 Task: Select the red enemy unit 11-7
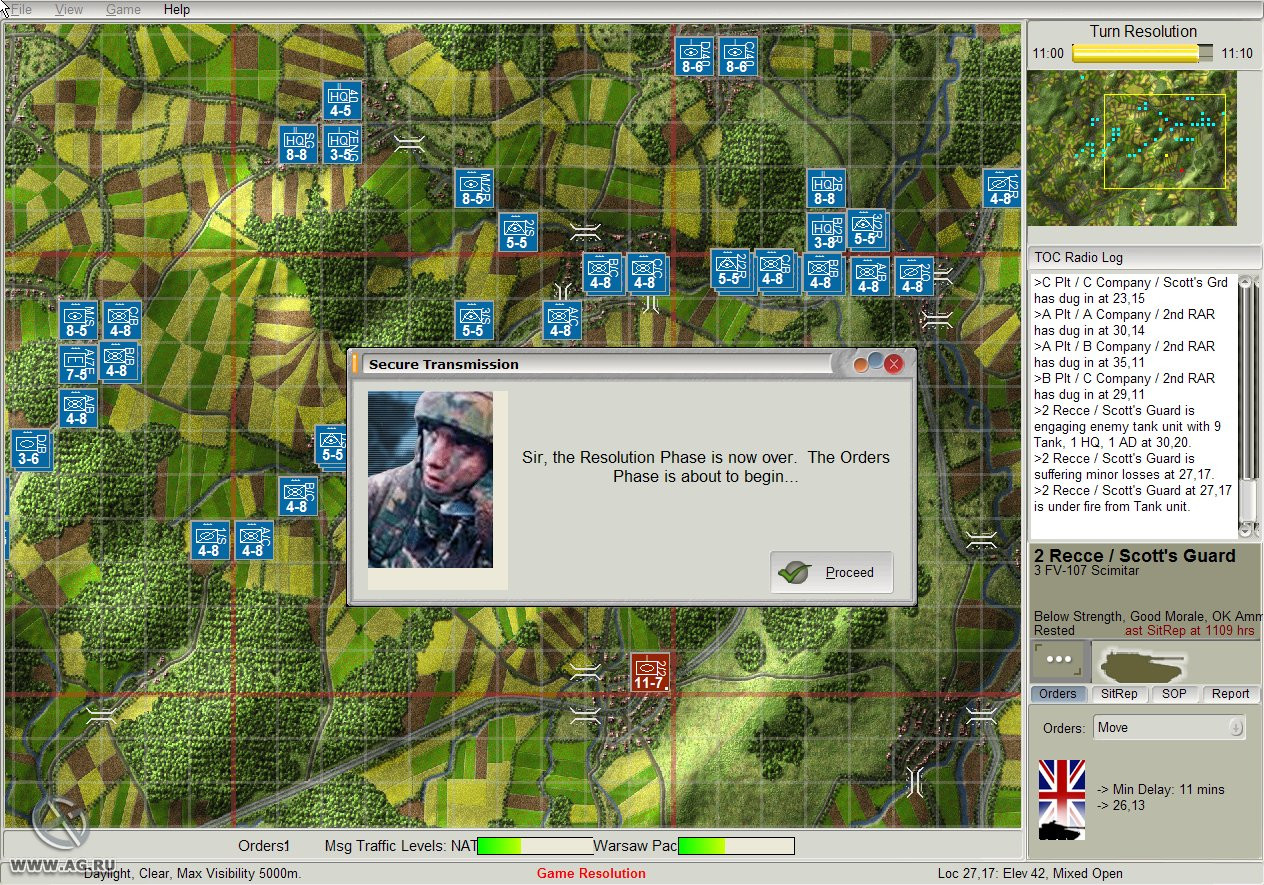point(650,672)
